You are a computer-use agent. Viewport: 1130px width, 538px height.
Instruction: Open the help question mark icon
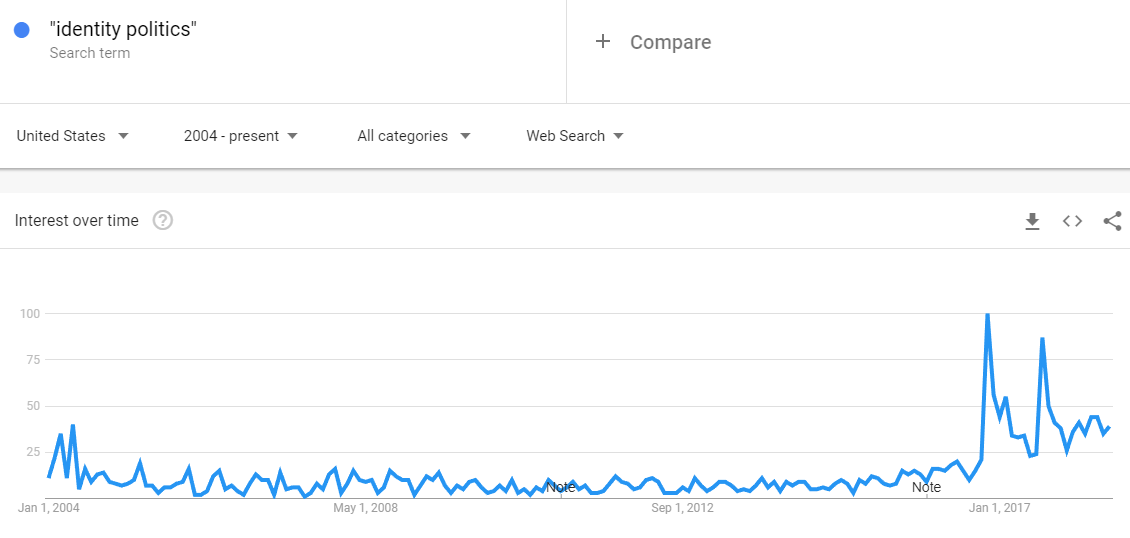[163, 220]
